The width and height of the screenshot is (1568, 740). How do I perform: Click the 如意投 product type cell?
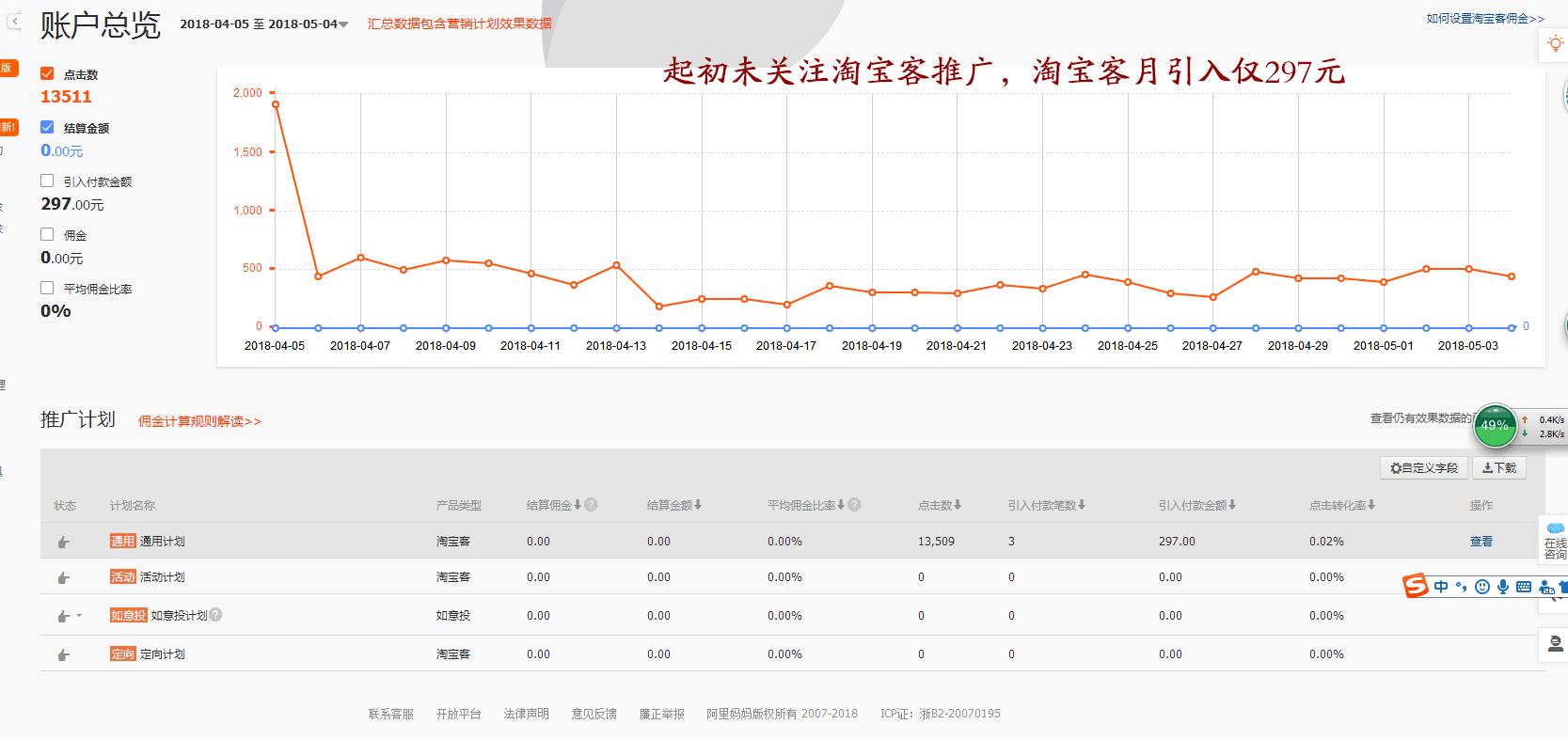(453, 616)
